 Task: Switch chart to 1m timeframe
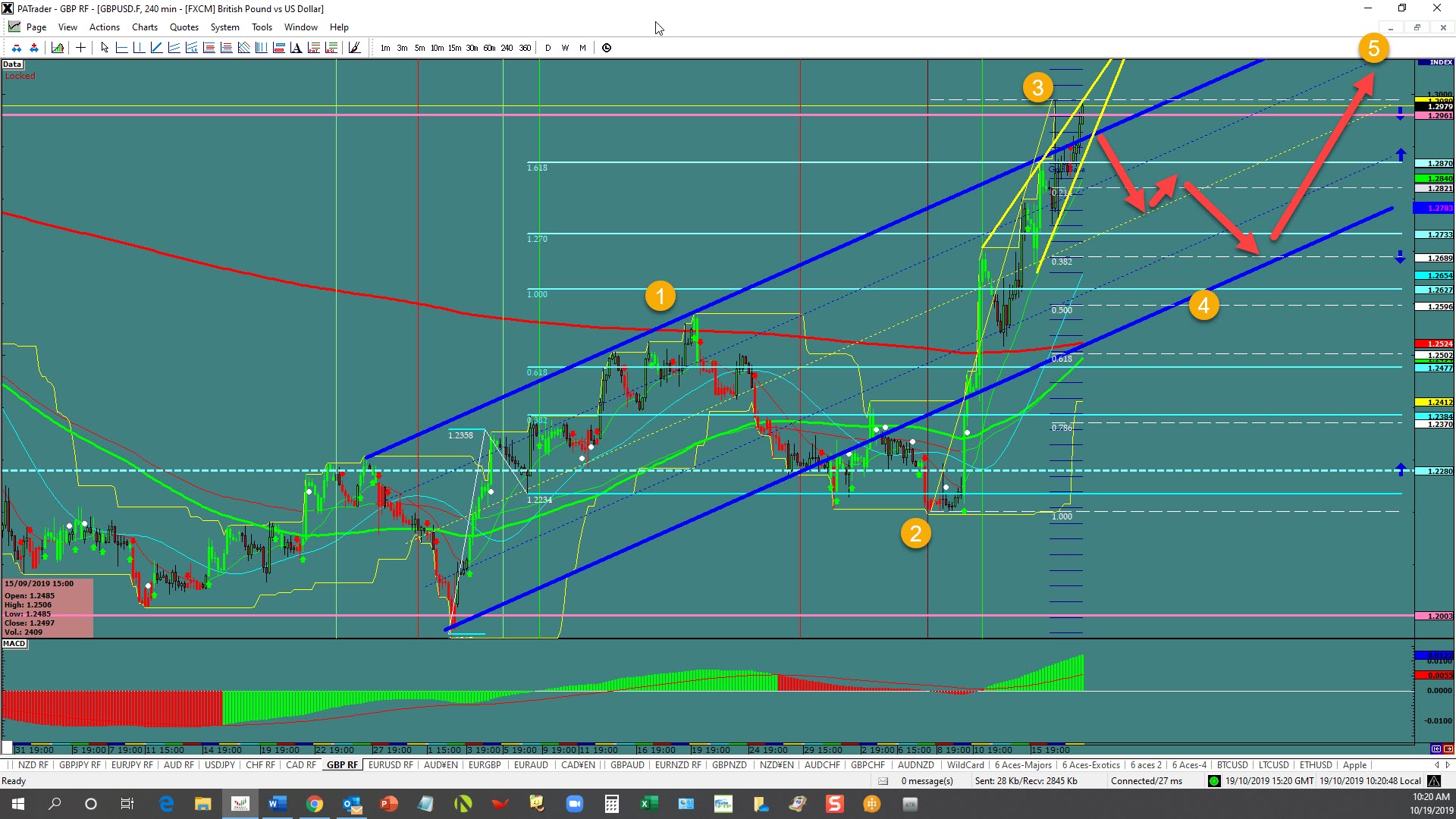(x=385, y=48)
